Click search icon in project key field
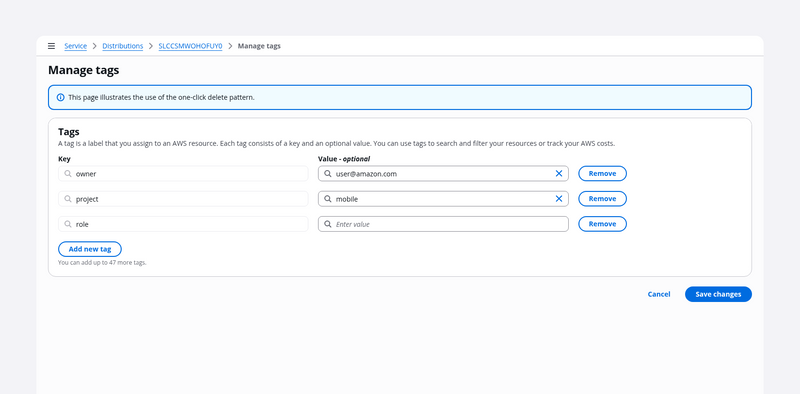Viewport: 800px width, 394px height. click(x=68, y=199)
